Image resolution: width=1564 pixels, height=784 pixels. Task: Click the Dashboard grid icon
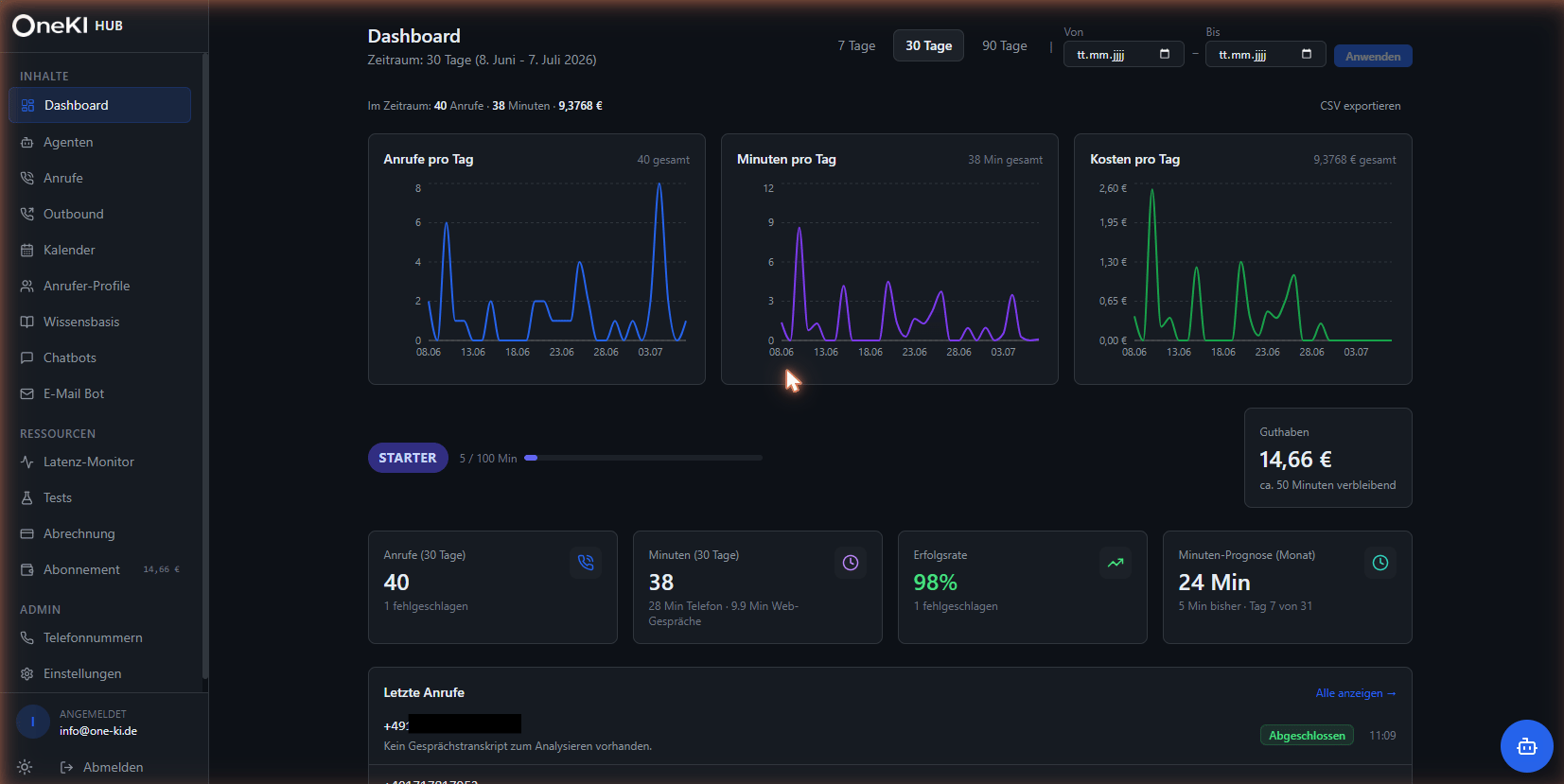pos(27,105)
